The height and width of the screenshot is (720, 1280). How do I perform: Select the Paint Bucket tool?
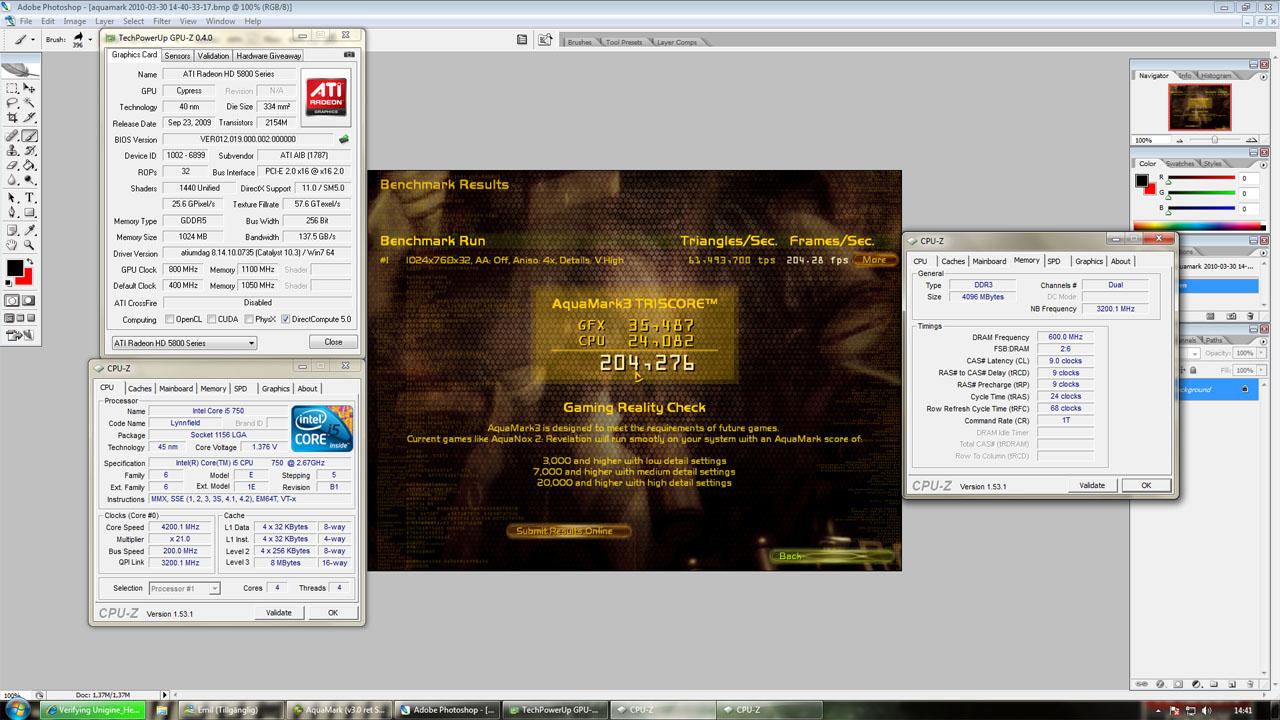(x=29, y=165)
